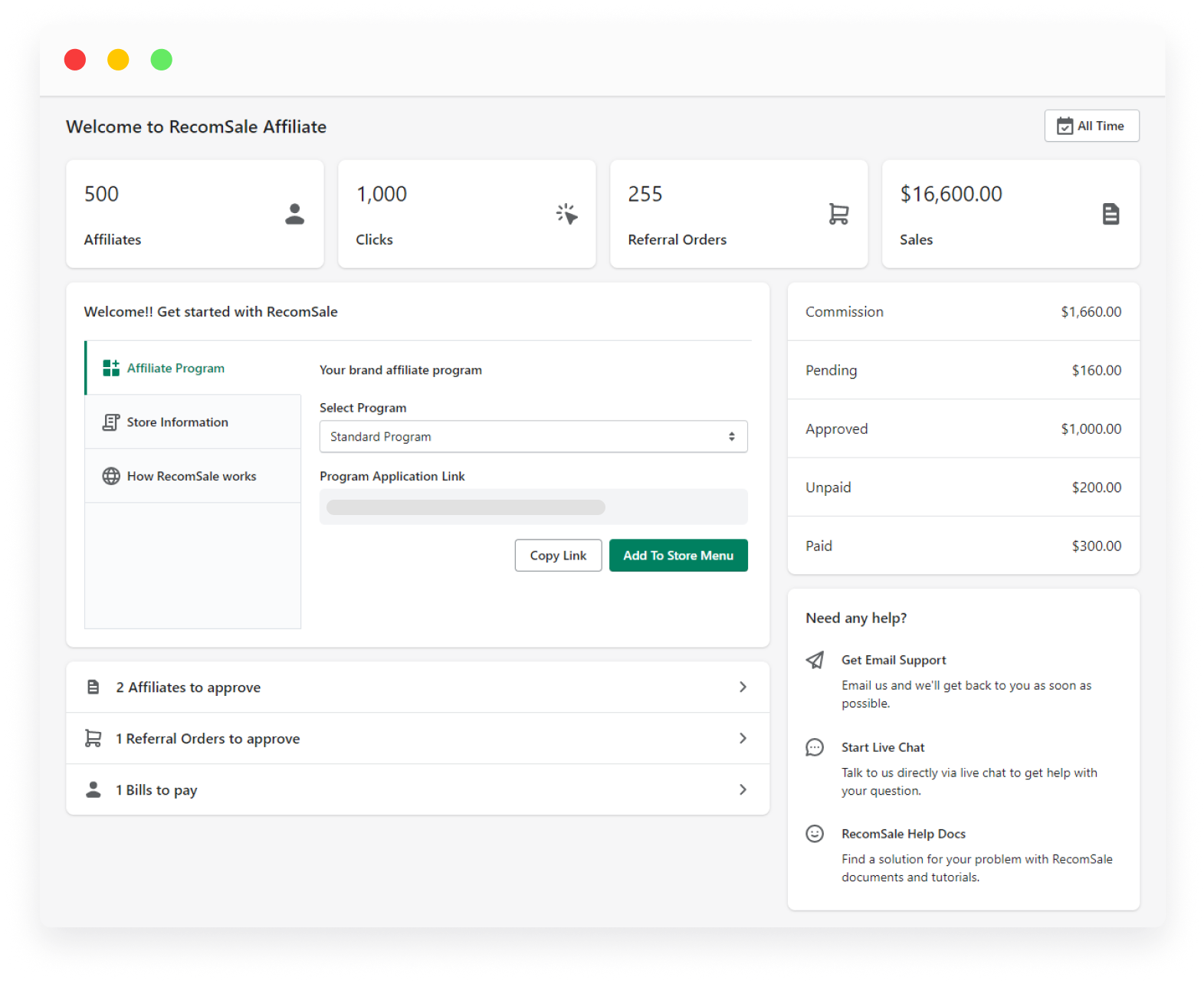1204x981 pixels.
Task: Click the Unpaid $200.00 value
Action: 1096,487
